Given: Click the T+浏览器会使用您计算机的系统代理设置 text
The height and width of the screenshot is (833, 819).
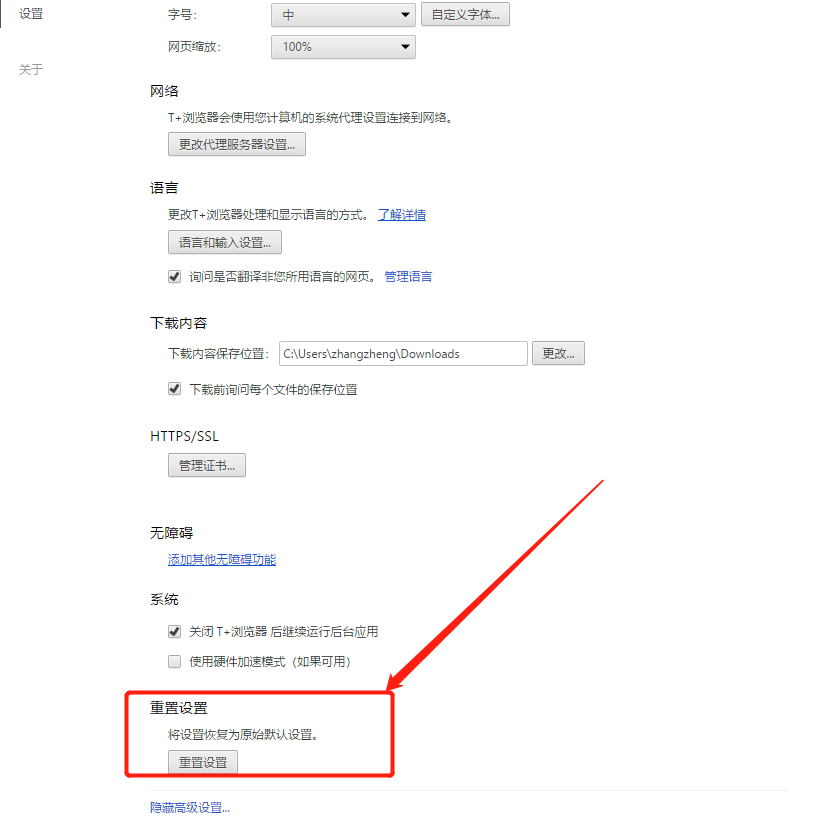Looking at the screenshot, I should [310, 117].
